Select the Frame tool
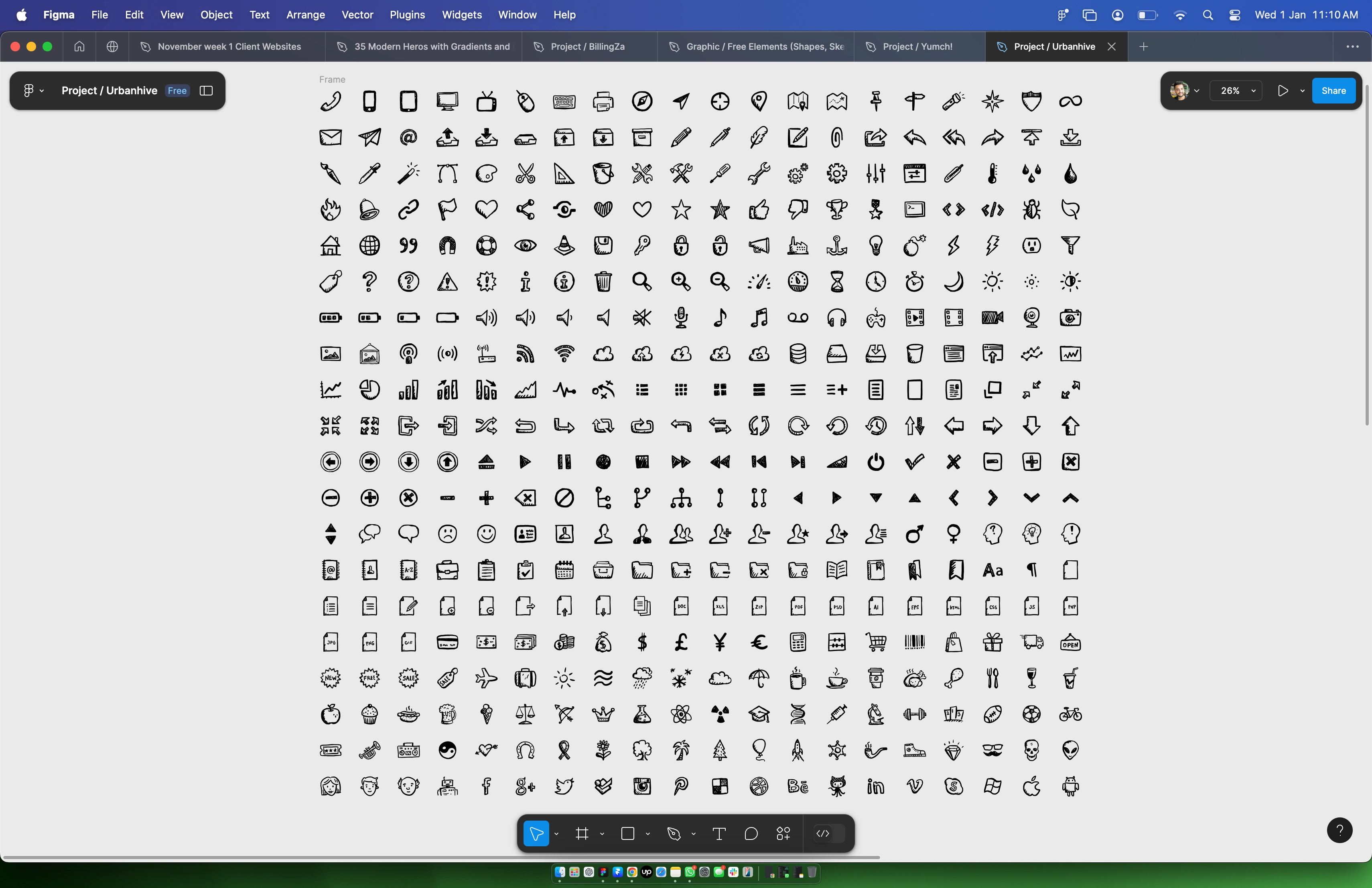Viewport: 1372px width, 888px height. pos(582,833)
